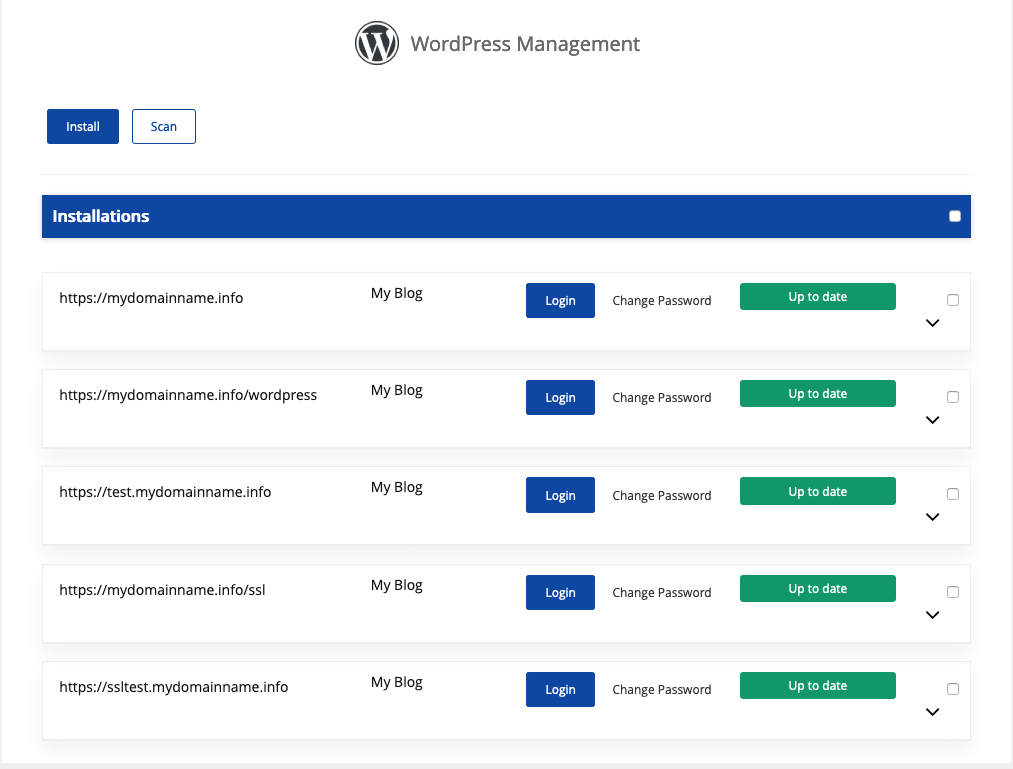Change Password for mydomainname.info/wordpress
This screenshot has width=1013, height=769.
click(x=661, y=398)
